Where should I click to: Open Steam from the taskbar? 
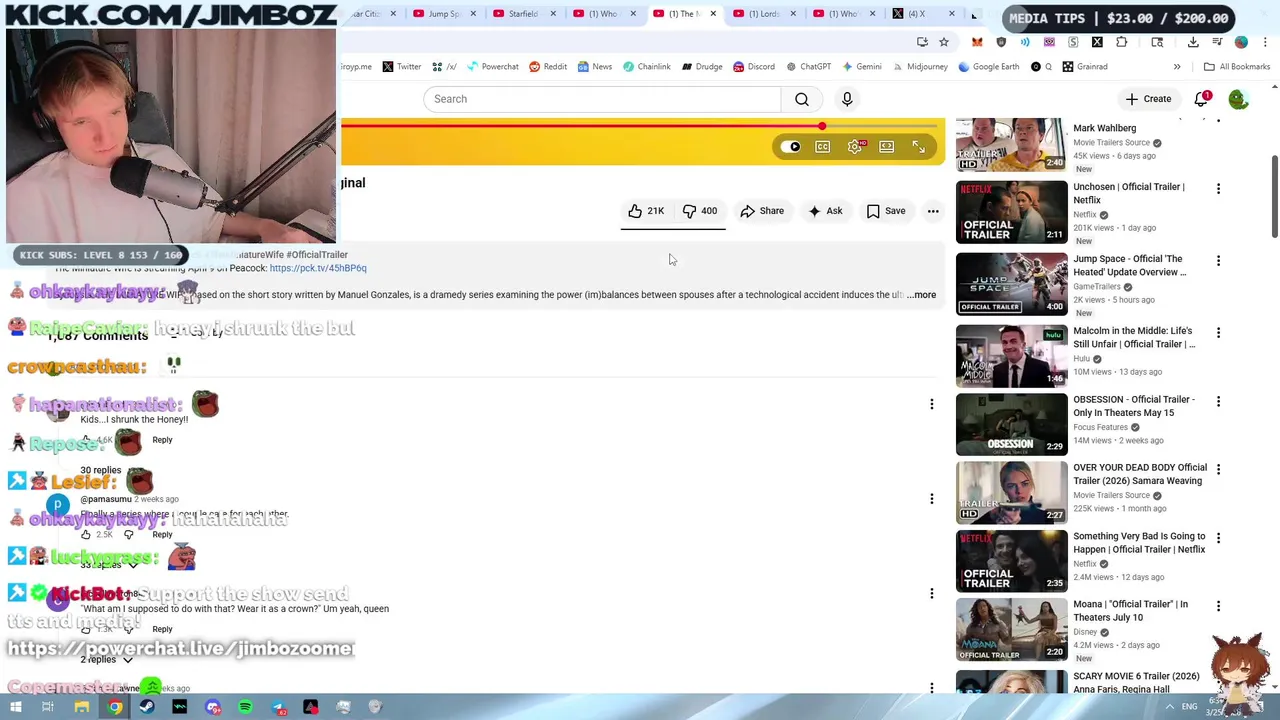(x=147, y=707)
